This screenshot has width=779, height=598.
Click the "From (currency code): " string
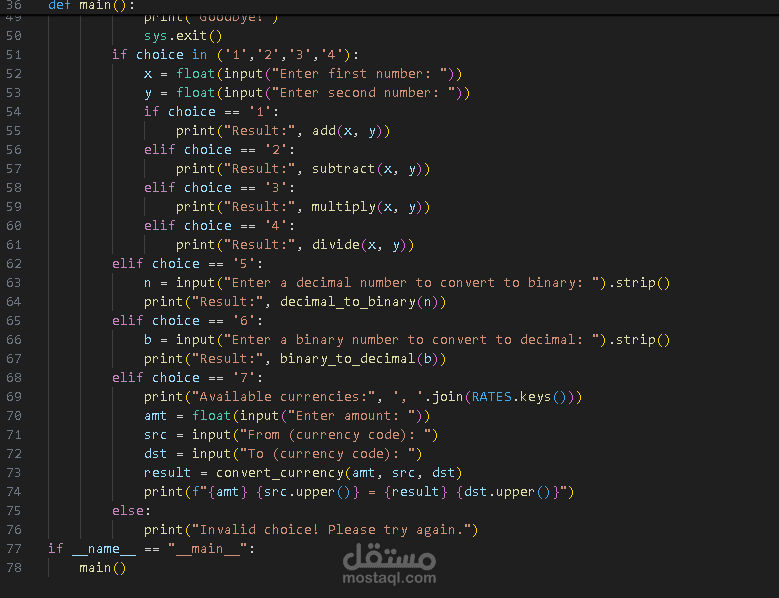[335, 435]
